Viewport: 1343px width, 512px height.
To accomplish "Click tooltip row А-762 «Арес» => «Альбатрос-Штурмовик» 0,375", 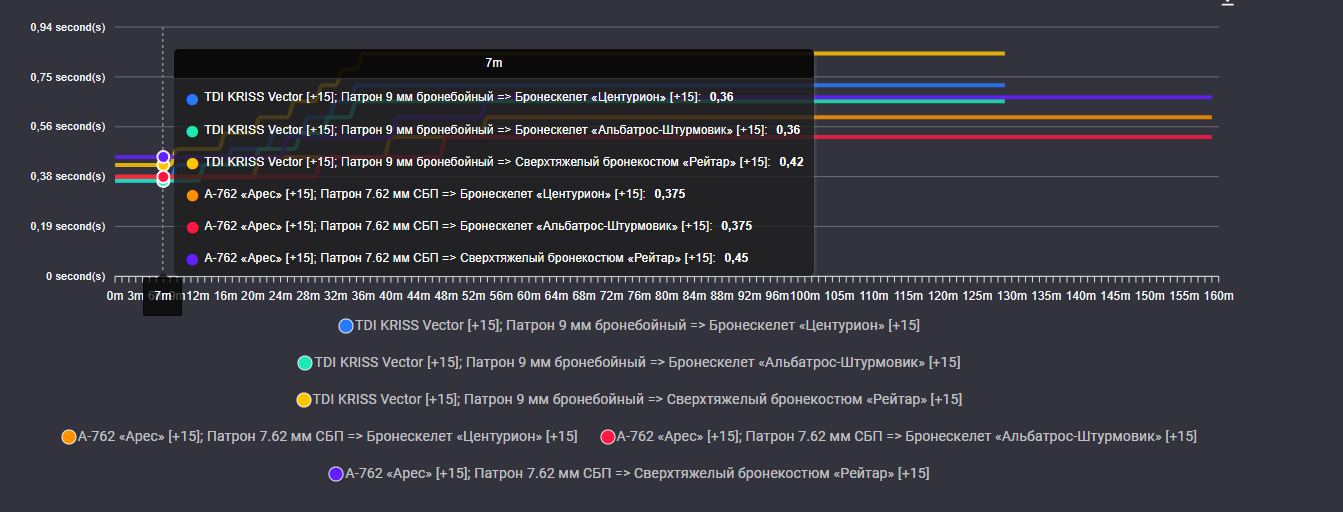I will (469, 226).
